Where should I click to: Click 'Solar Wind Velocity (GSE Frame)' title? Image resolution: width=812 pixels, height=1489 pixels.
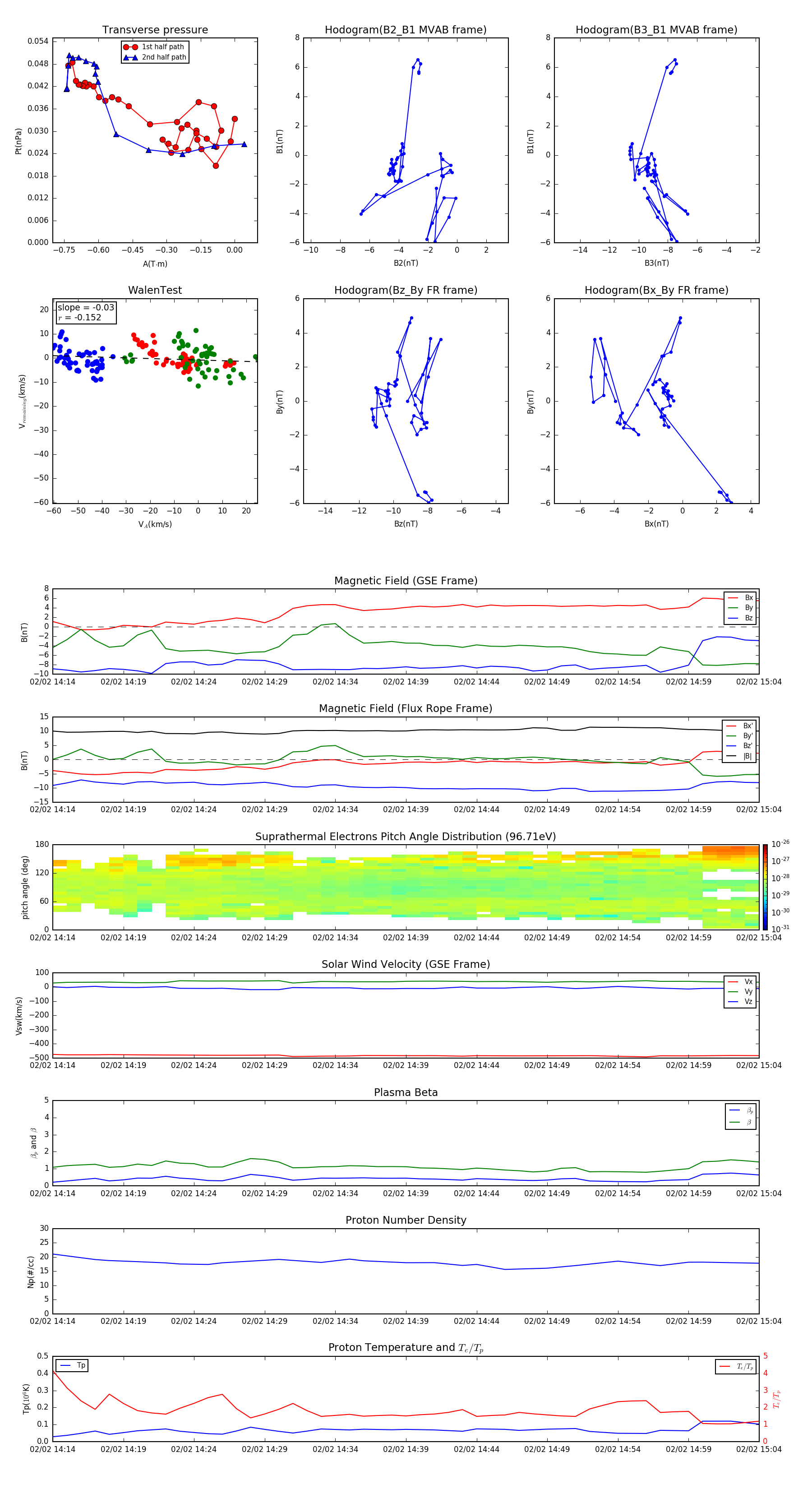pyautogui.click(x=406, y=965)
